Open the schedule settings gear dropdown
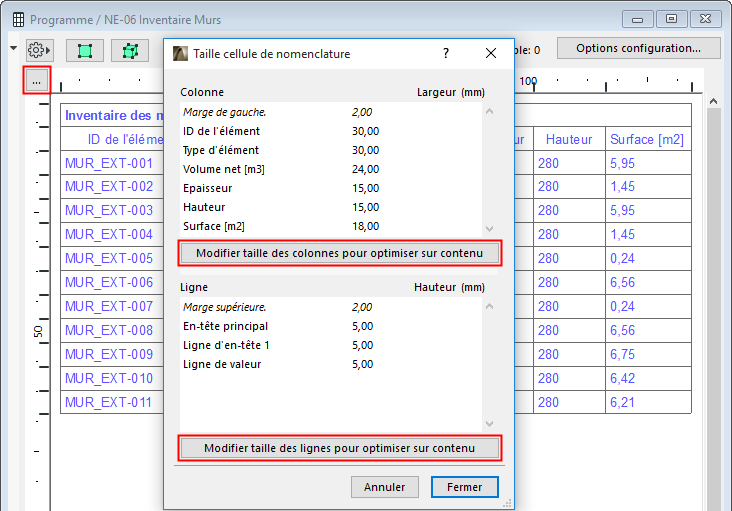732x511 pixels. click(x=39, y=50)
